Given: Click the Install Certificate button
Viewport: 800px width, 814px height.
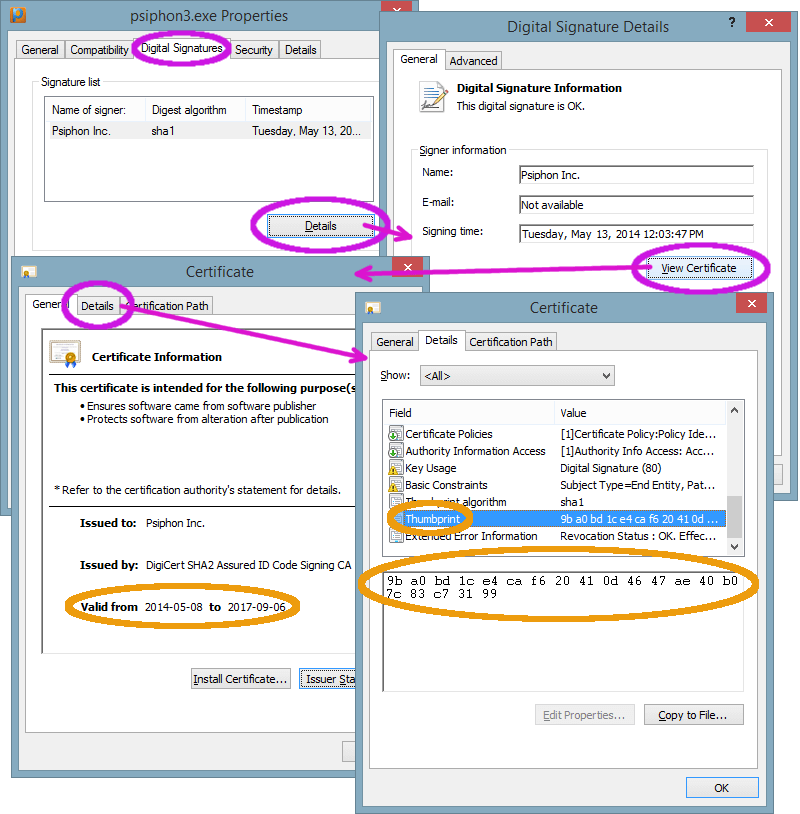Looking at the screenshot, I should (x=240, y=678).
